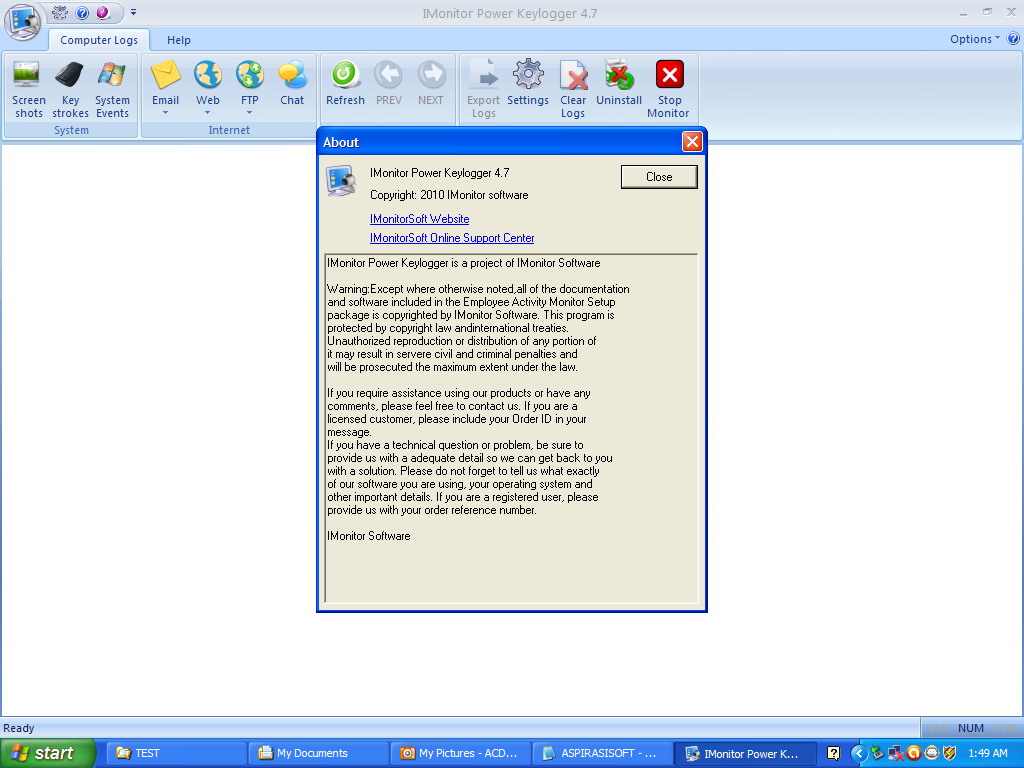Click the "Ready" status bar text
The width and height of the screenshot is (1024, 768).
click(x=18, y=728)
